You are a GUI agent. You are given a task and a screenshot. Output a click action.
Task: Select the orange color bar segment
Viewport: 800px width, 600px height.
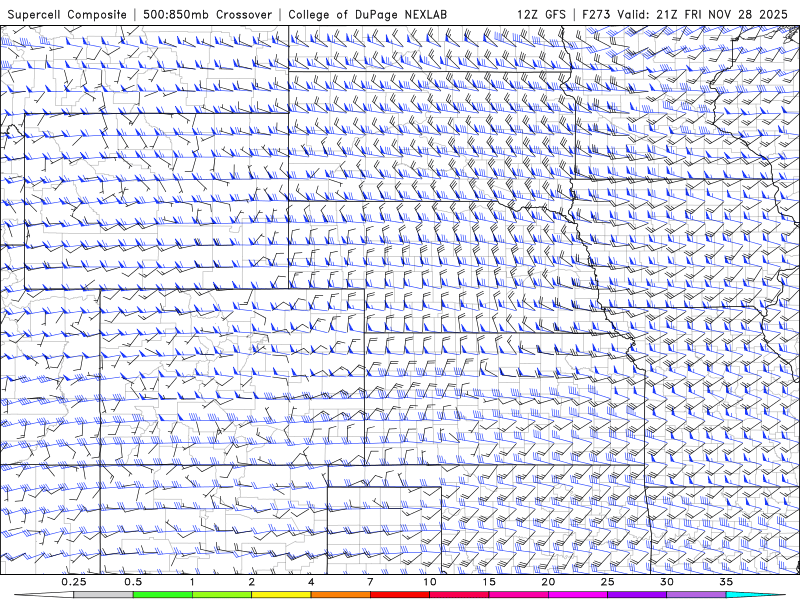(x=340, y=595)
